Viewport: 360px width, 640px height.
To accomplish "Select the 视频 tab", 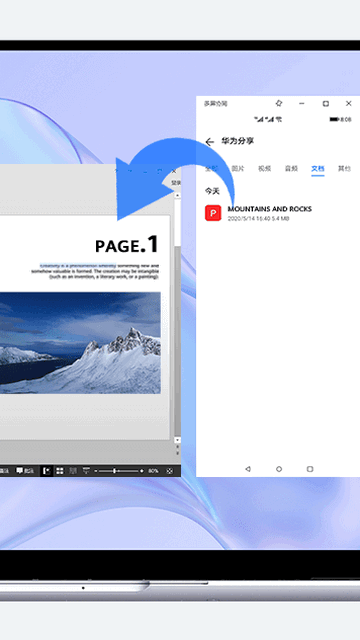I will (264, 169).
